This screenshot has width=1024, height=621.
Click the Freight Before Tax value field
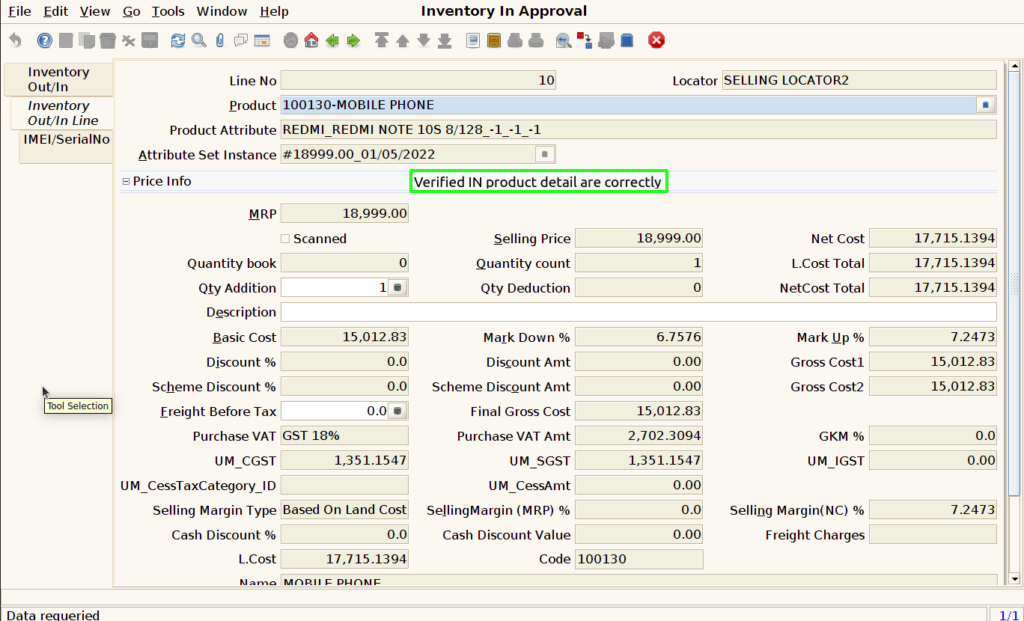[x=334, y=411]
